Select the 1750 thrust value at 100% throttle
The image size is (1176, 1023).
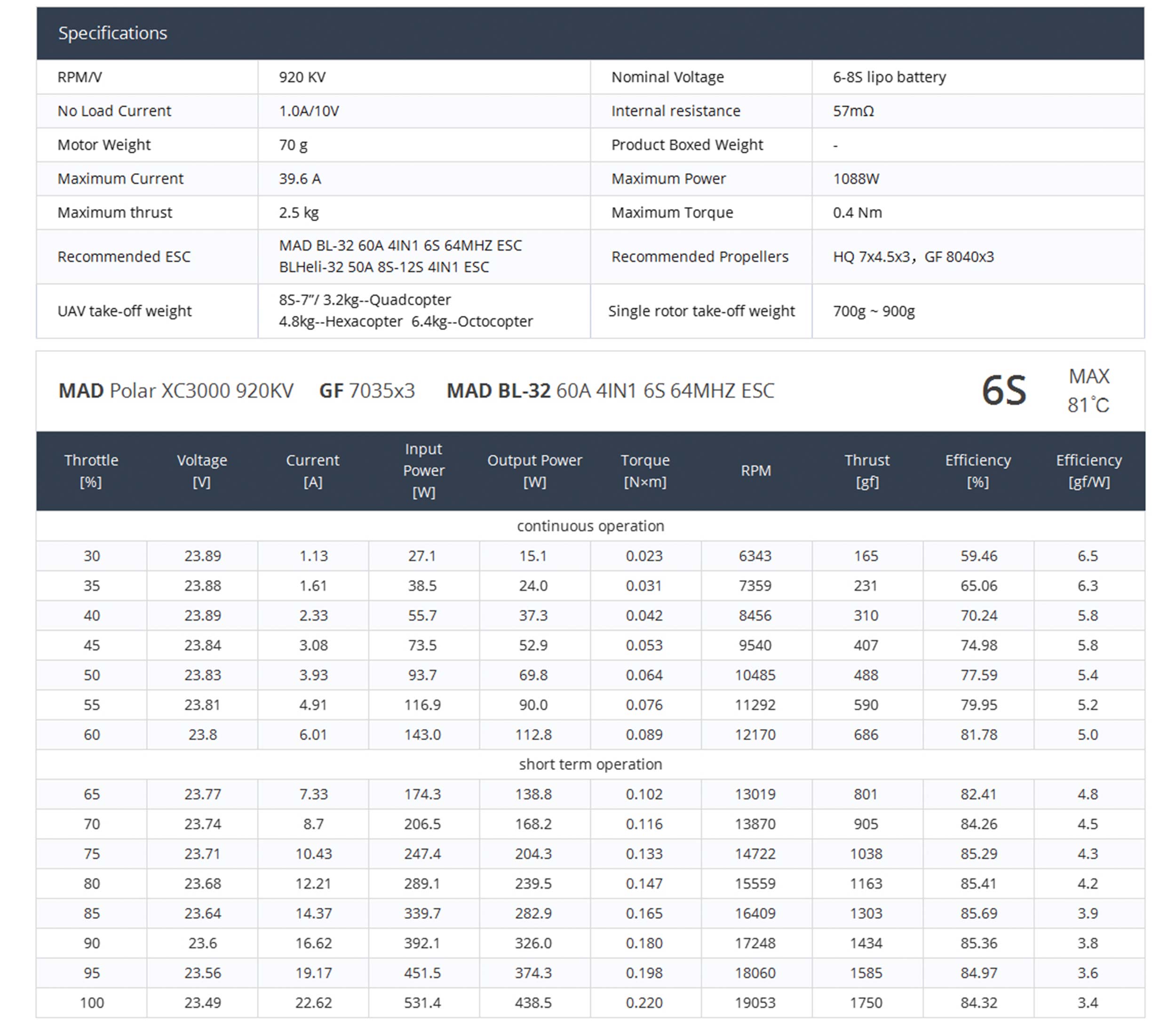click(866, 1002)
